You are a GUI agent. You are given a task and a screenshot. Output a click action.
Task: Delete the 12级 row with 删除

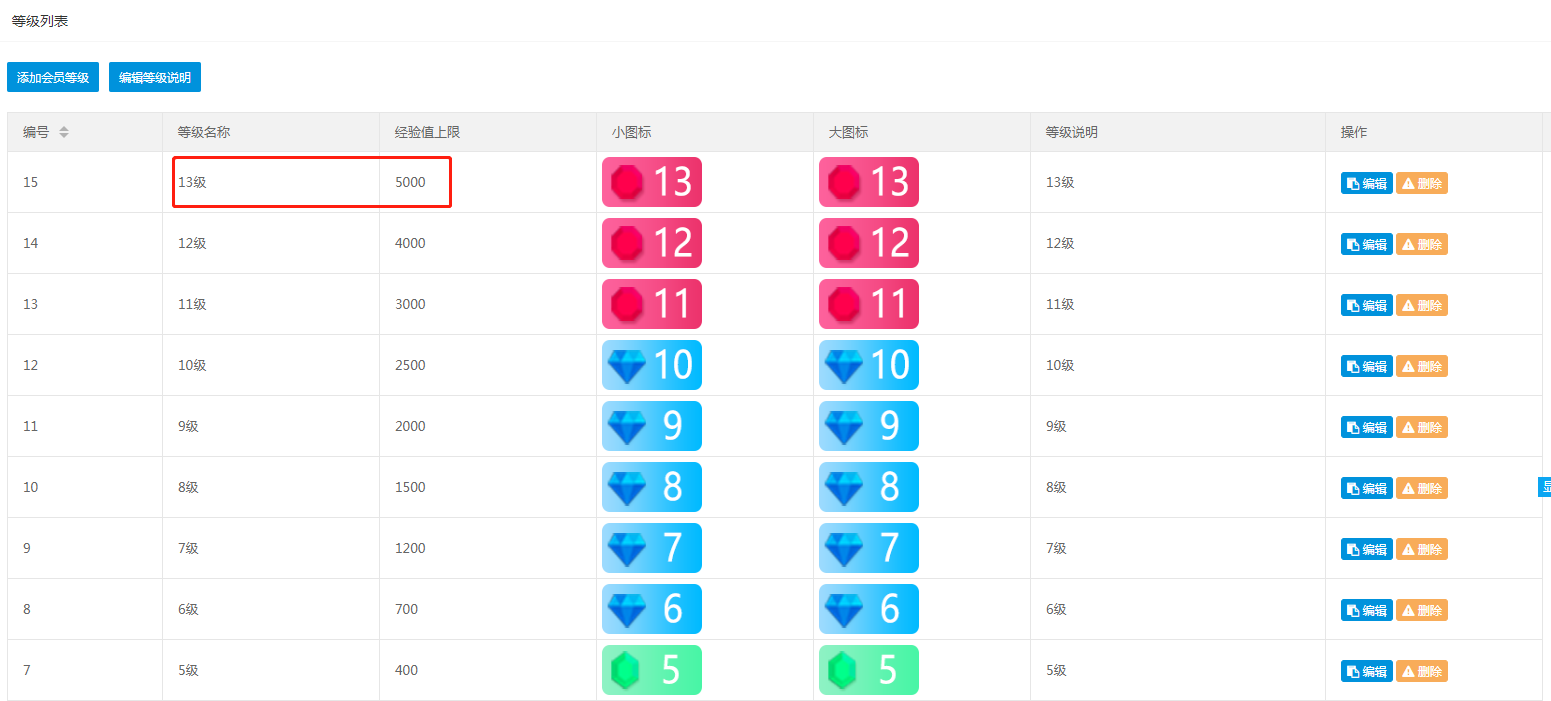click(x=1421, y=244)
